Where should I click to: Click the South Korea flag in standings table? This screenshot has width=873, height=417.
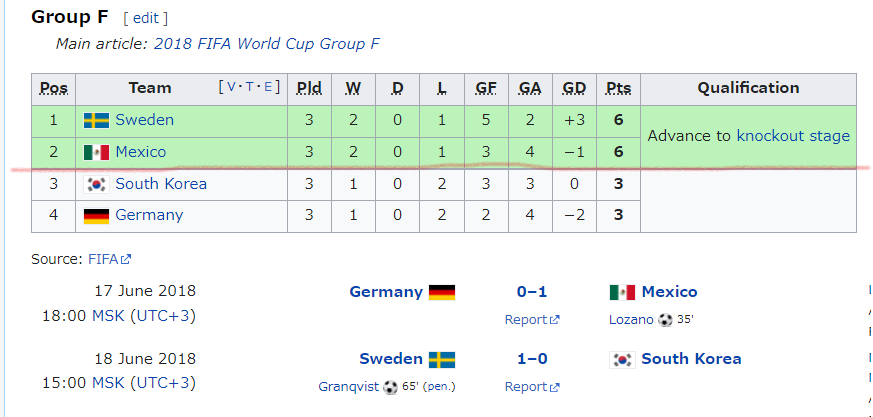coord(96,184)
